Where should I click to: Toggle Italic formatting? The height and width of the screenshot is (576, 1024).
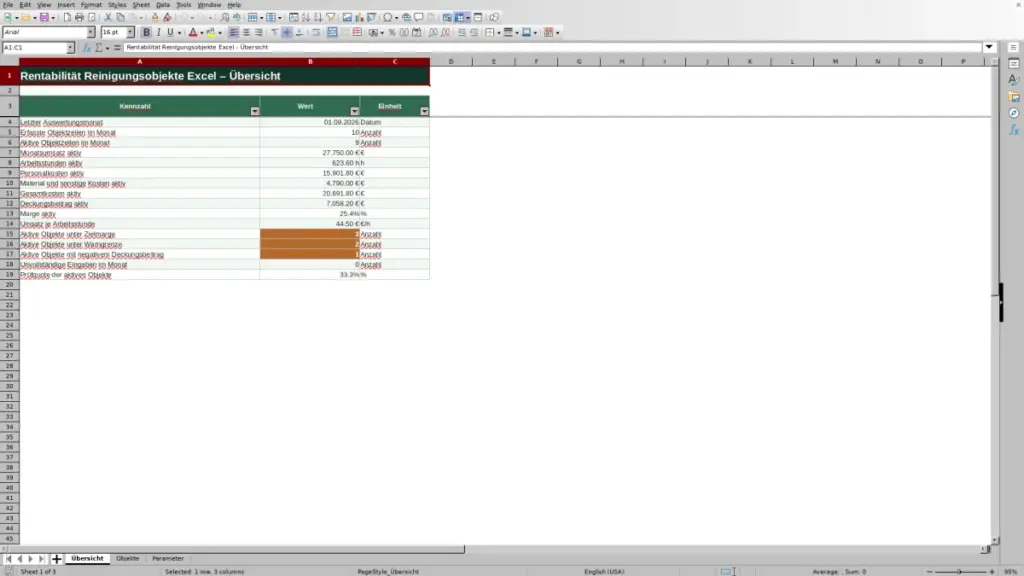pyautogui.click(x=159, y=33)
